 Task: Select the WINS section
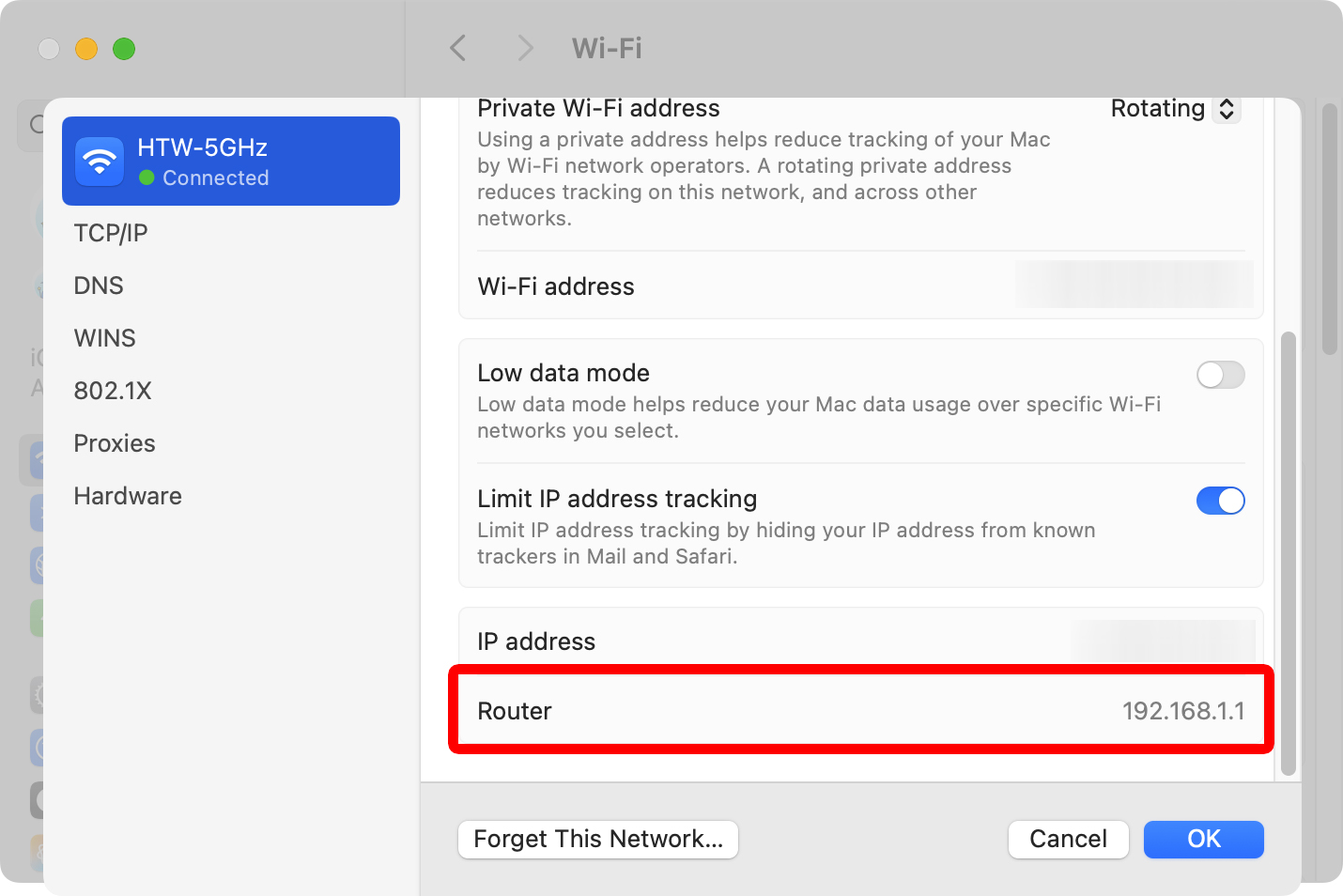coord(105,338)
